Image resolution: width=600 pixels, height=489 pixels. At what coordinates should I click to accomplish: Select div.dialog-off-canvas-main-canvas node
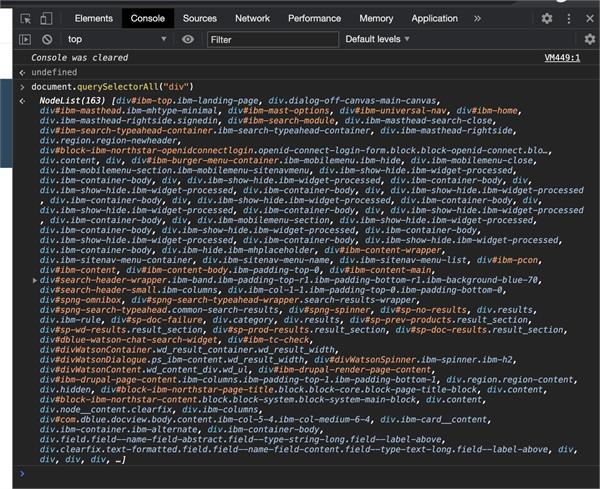(x=352, y=101)
